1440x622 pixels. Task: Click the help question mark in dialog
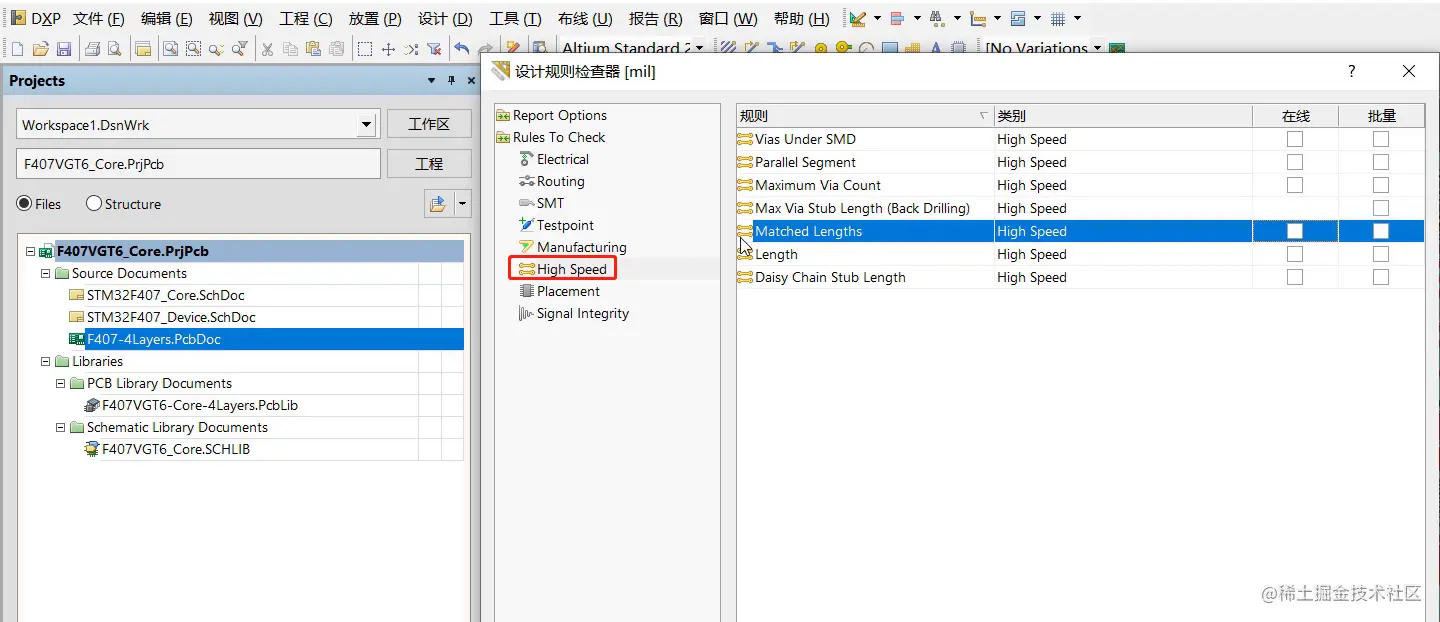[x=1351, y=71]
